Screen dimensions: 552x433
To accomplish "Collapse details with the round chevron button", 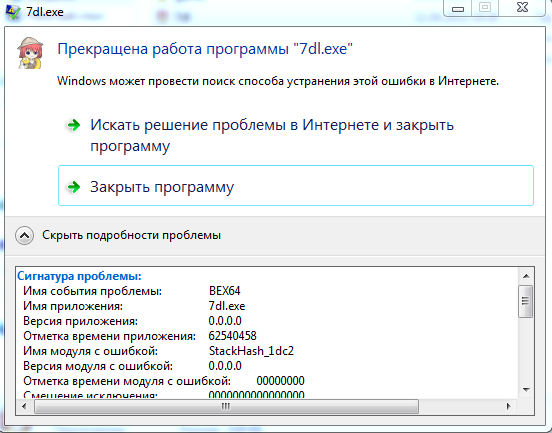I will pos(25,235).
